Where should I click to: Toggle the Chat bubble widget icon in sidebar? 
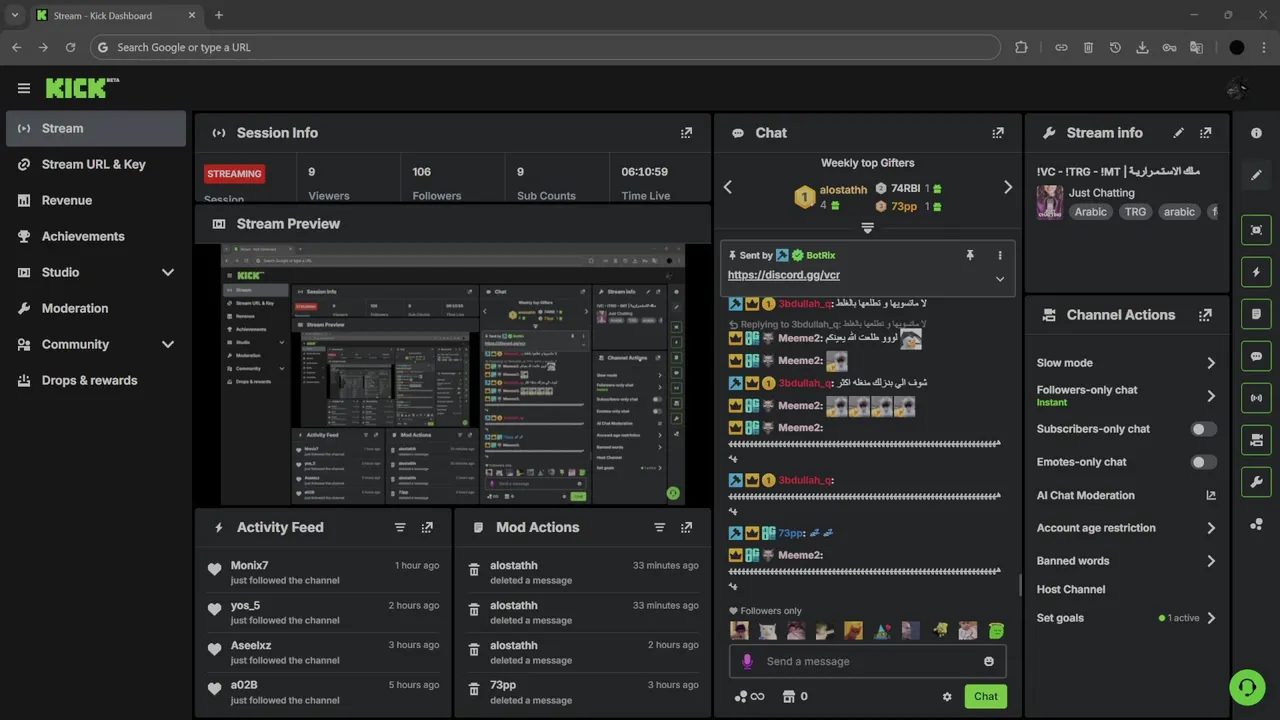[1257, 356]
